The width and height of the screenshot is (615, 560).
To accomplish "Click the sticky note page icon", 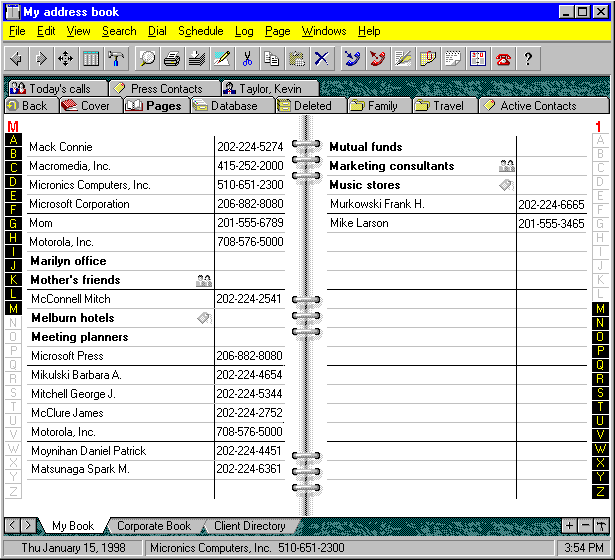I will 453,59.
